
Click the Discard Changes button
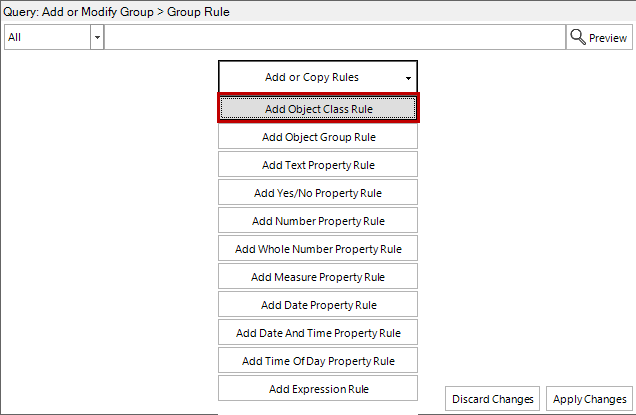492,399
